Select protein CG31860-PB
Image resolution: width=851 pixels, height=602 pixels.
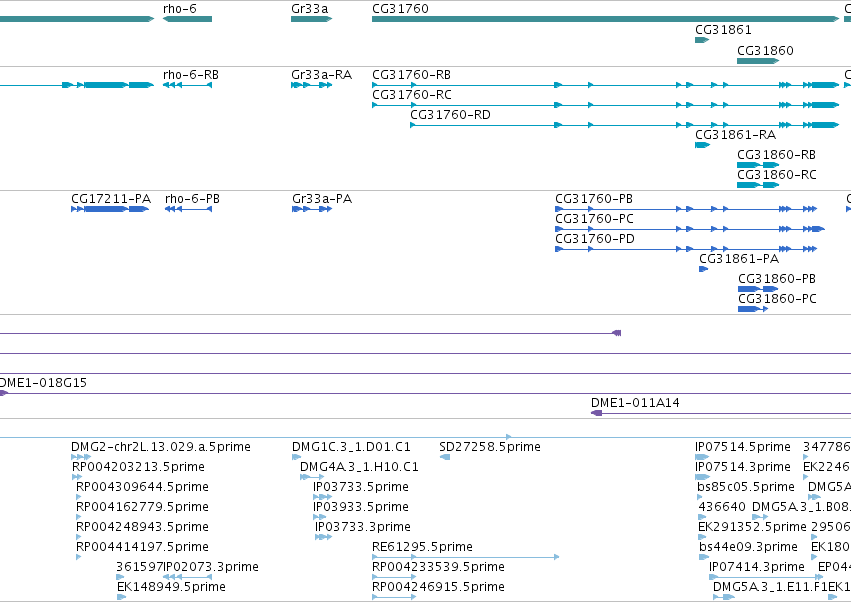click(758, 289)
